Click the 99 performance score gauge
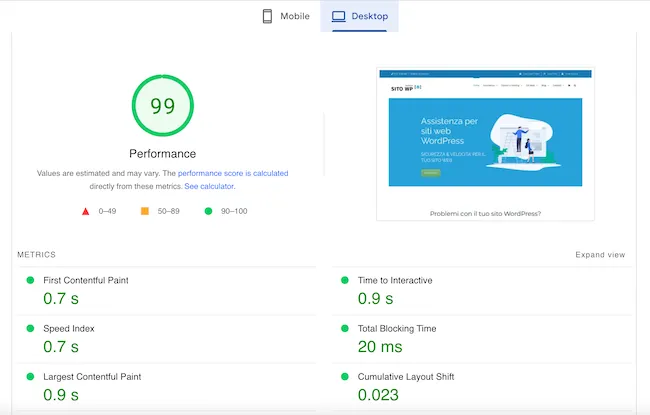 point(162,106)
